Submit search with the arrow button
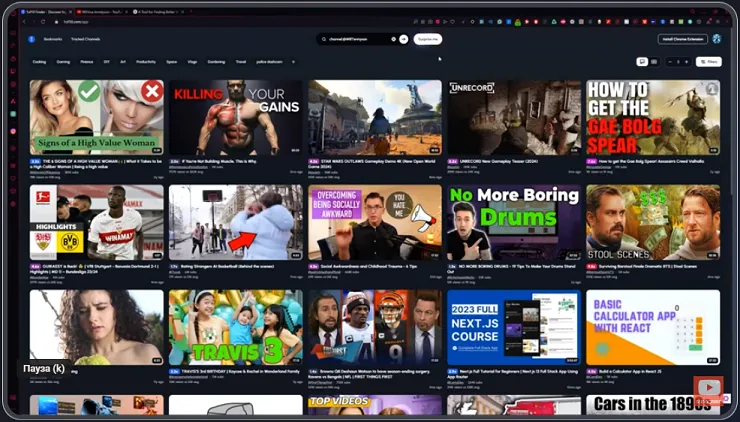This screenshot has width=740, height=422. coord(404,39)
